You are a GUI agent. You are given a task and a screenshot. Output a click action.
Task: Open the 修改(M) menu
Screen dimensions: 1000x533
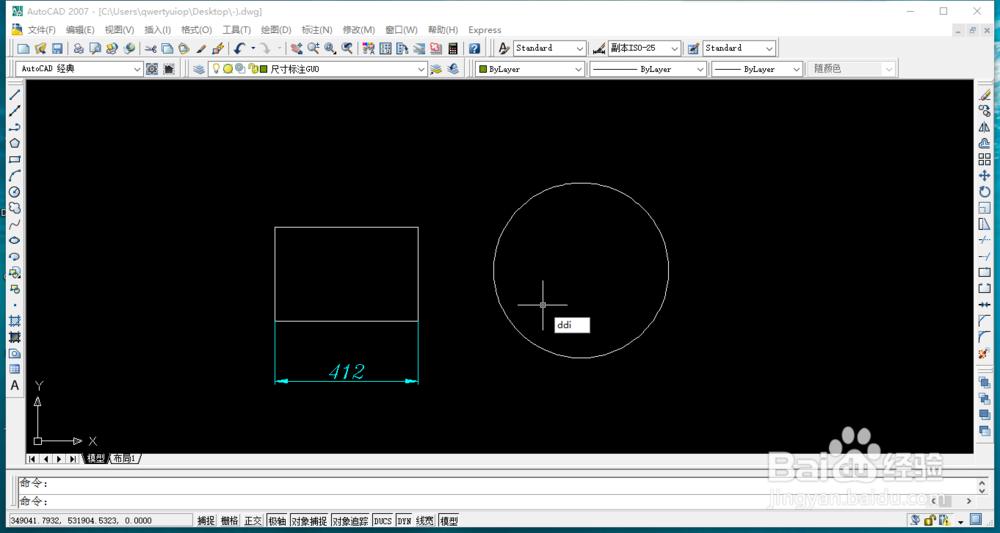click(x=359, y=30)
